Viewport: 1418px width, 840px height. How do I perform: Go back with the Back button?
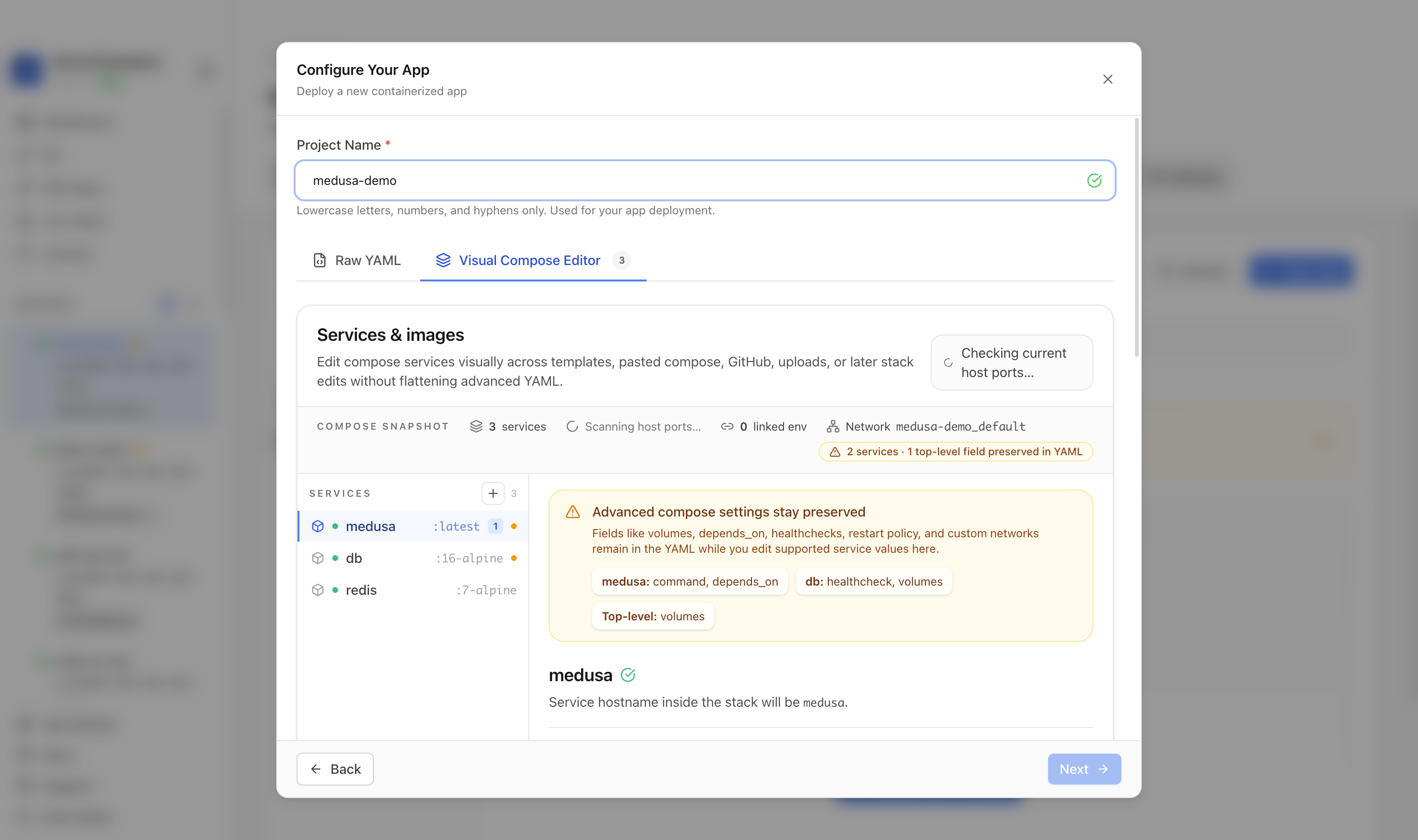click(335, 769)
